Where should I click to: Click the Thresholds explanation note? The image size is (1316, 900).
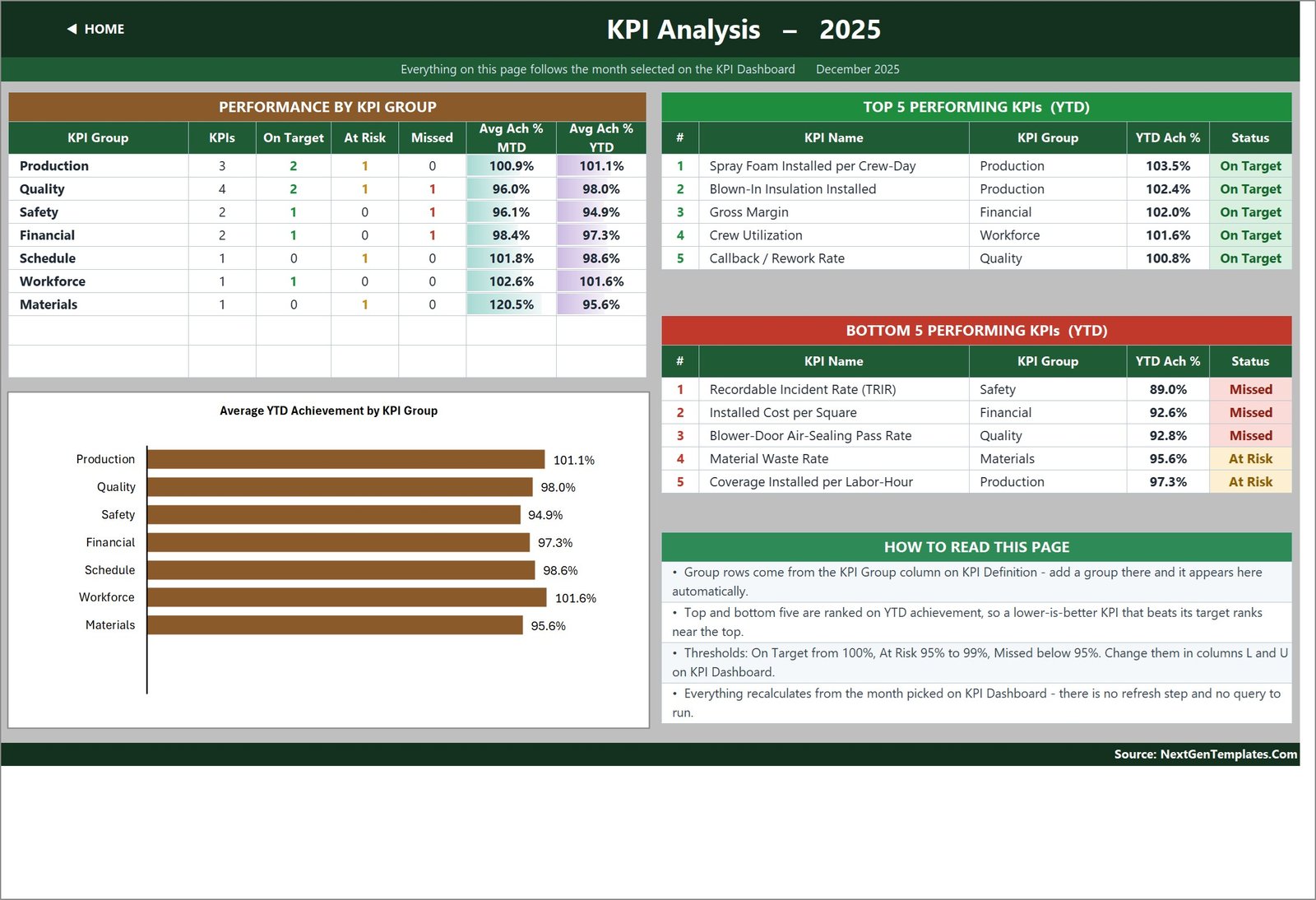click(976, 662)
